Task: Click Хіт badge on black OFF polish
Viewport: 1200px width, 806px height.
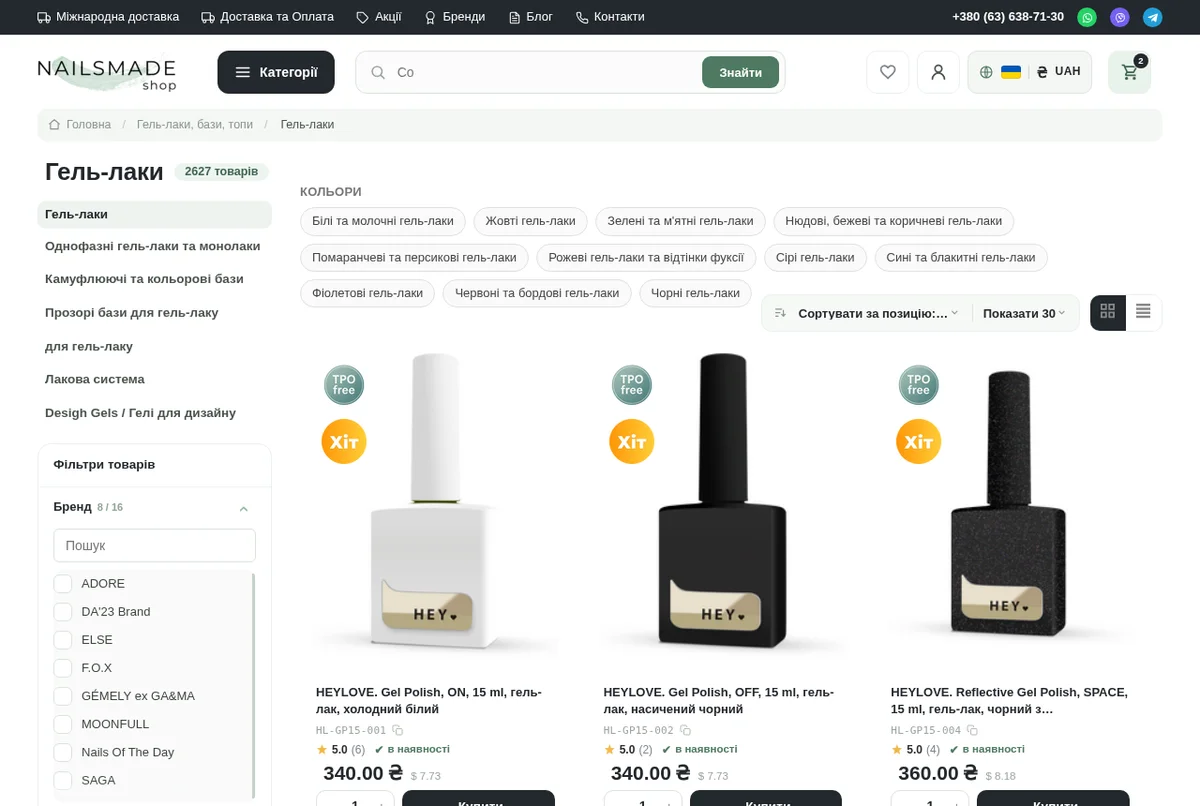Action: (x=631, y=441)
